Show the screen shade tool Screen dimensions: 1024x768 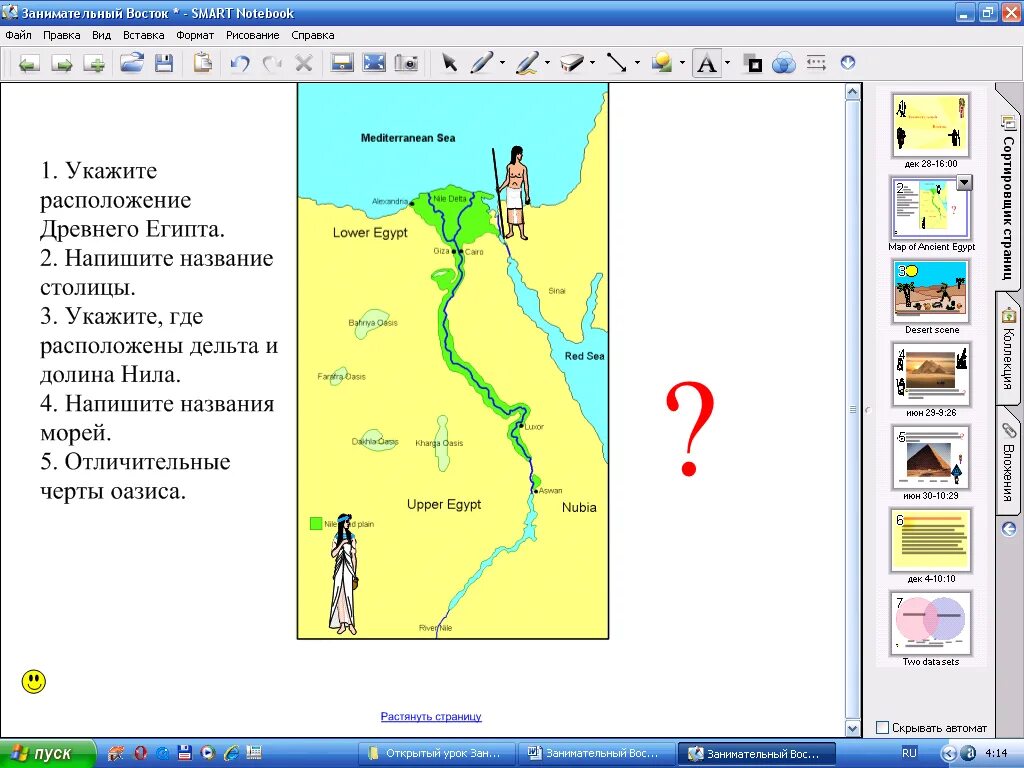[x=342, y=63]
